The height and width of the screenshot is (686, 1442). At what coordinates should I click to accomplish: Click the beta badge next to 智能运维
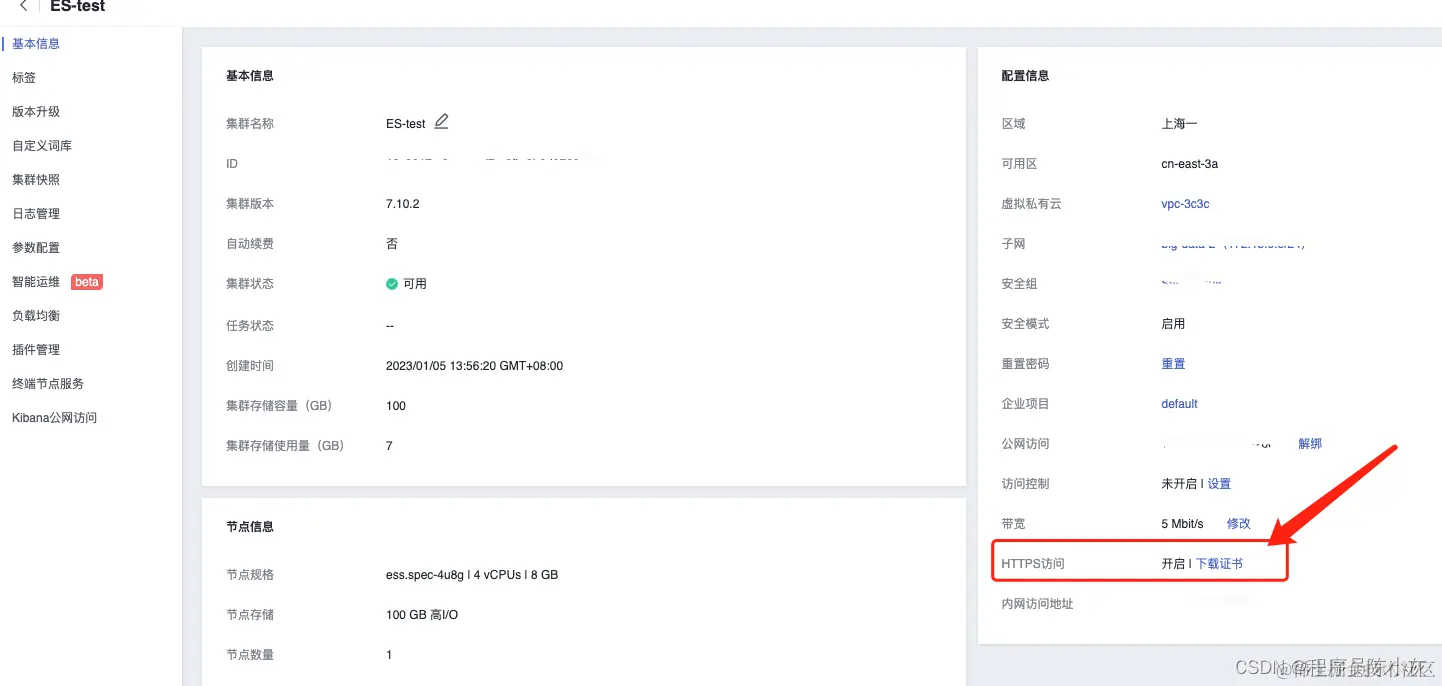(x=86, y=281)
